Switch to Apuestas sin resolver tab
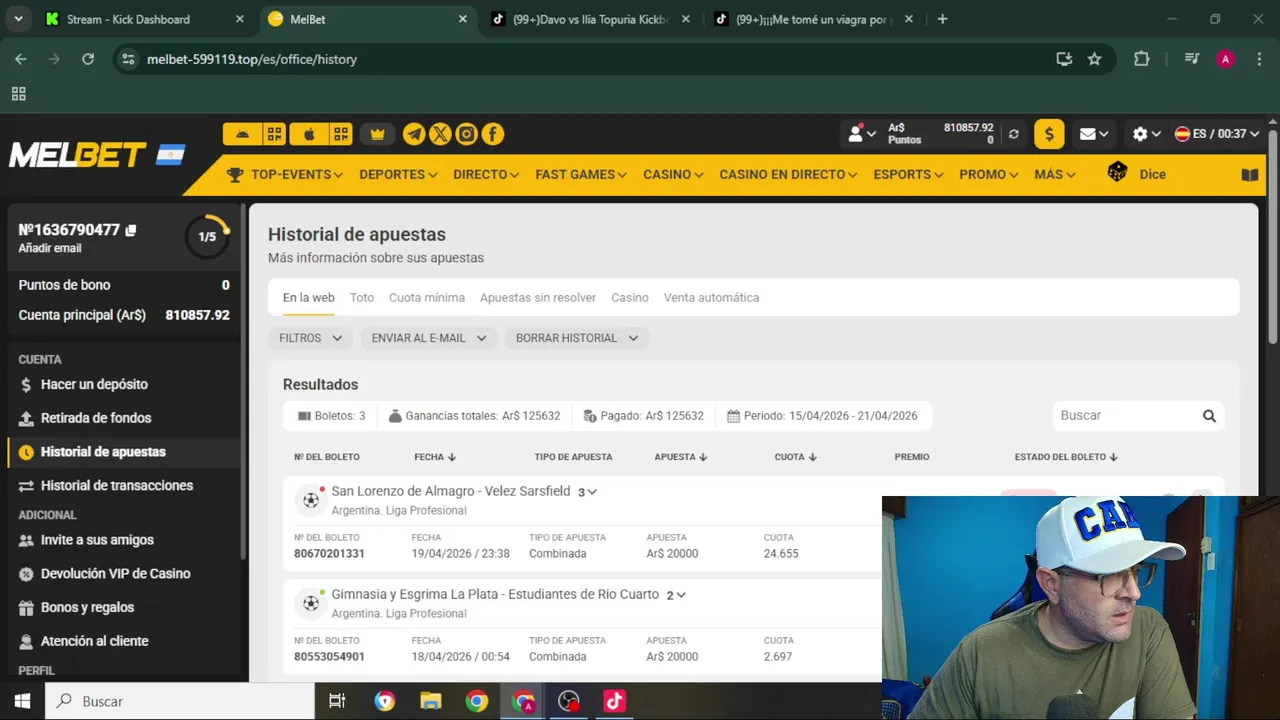Image resolution: width=1280 pixels, height=720 pixels. click(538, 297)
